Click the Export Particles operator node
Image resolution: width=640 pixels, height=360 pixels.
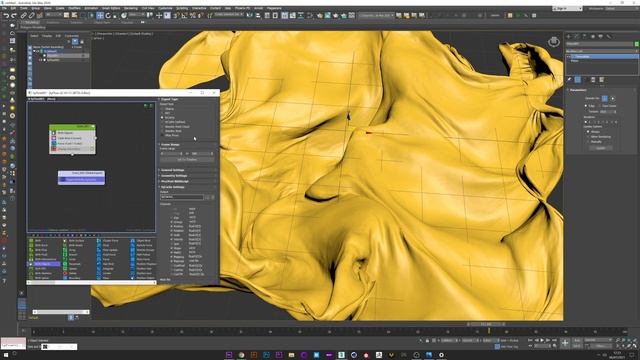(x=81, y=180)
